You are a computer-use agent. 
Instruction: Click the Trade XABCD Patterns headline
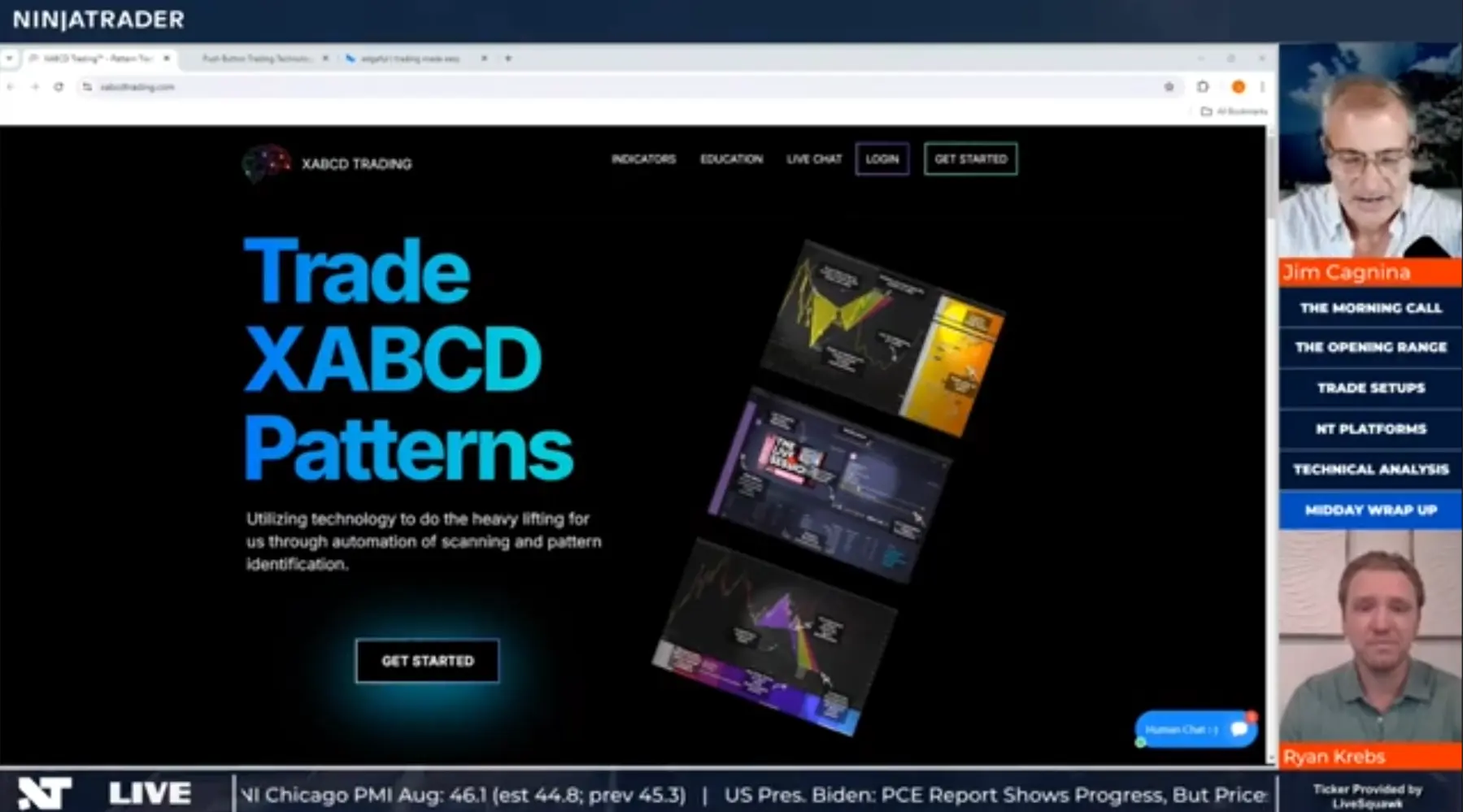pos(408,358)
